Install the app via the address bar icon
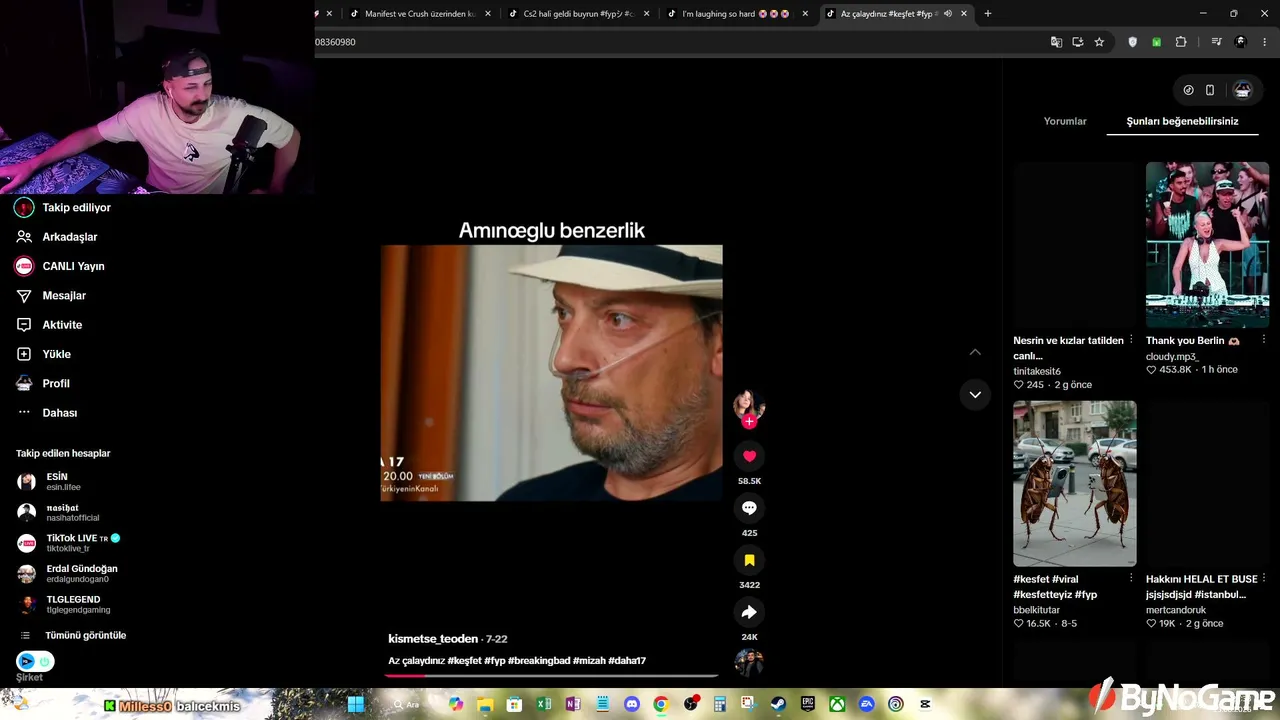Image resolution: width=1280 pixels, height=720 pixels. coord(1078,42)
